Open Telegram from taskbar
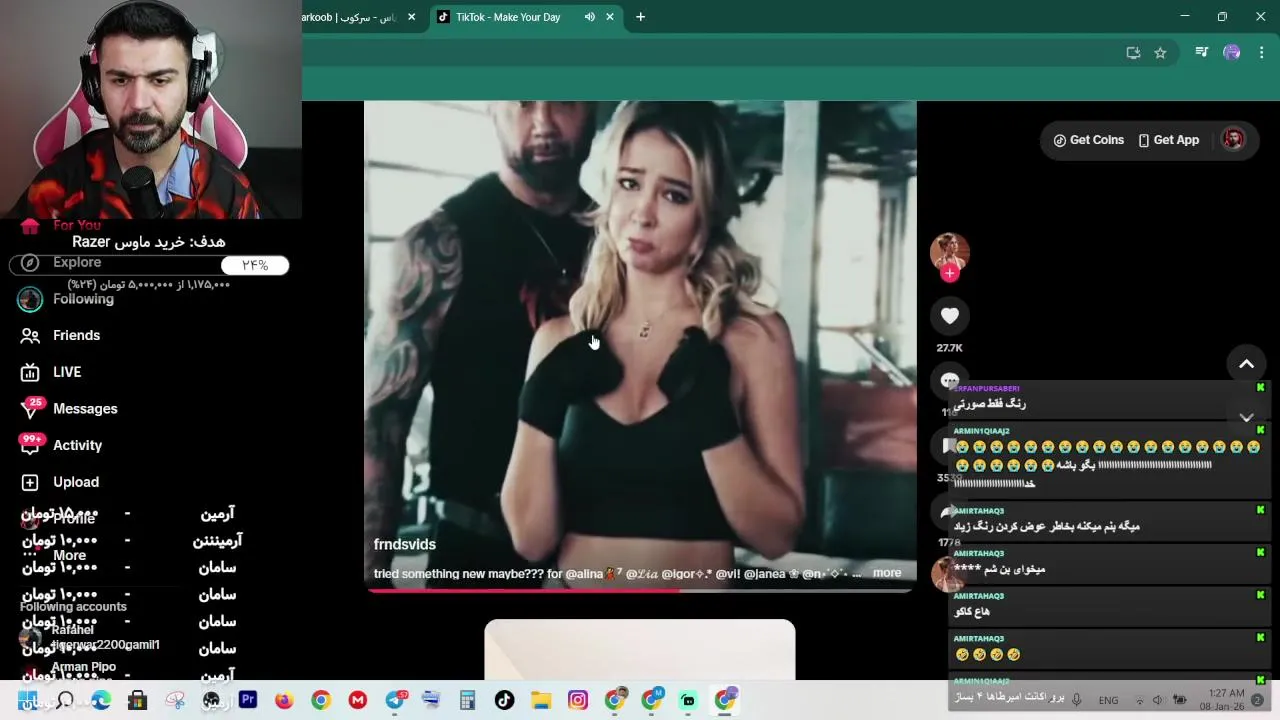This screenshot has height=720, width=1280. tap(395, 700)
